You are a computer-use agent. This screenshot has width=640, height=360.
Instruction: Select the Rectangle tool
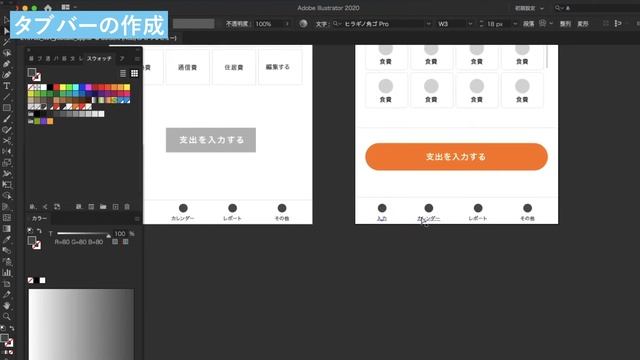tap(7, 108)
